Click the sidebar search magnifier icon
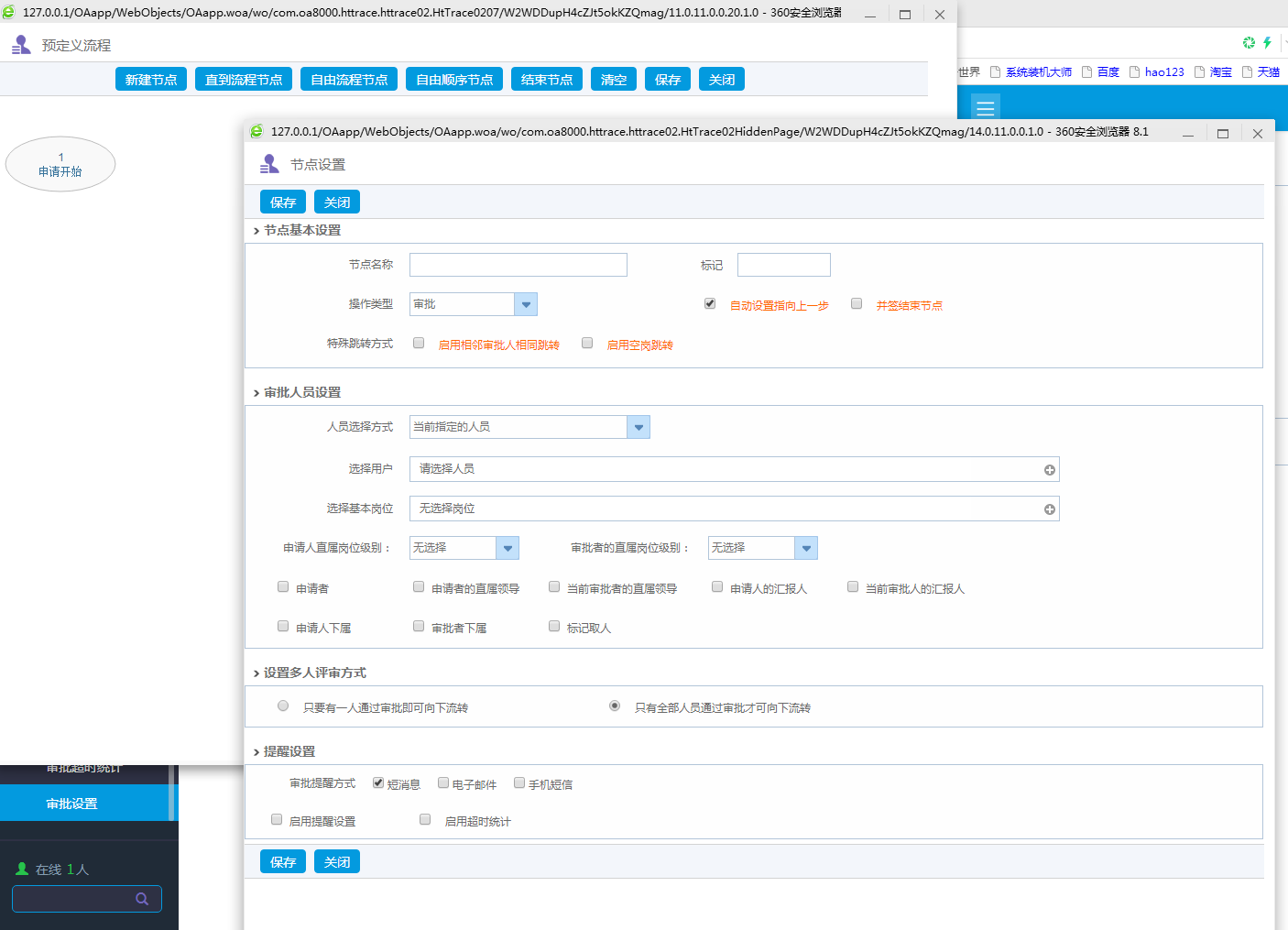This screenshot has height=930, width=1288. [142, 899]
